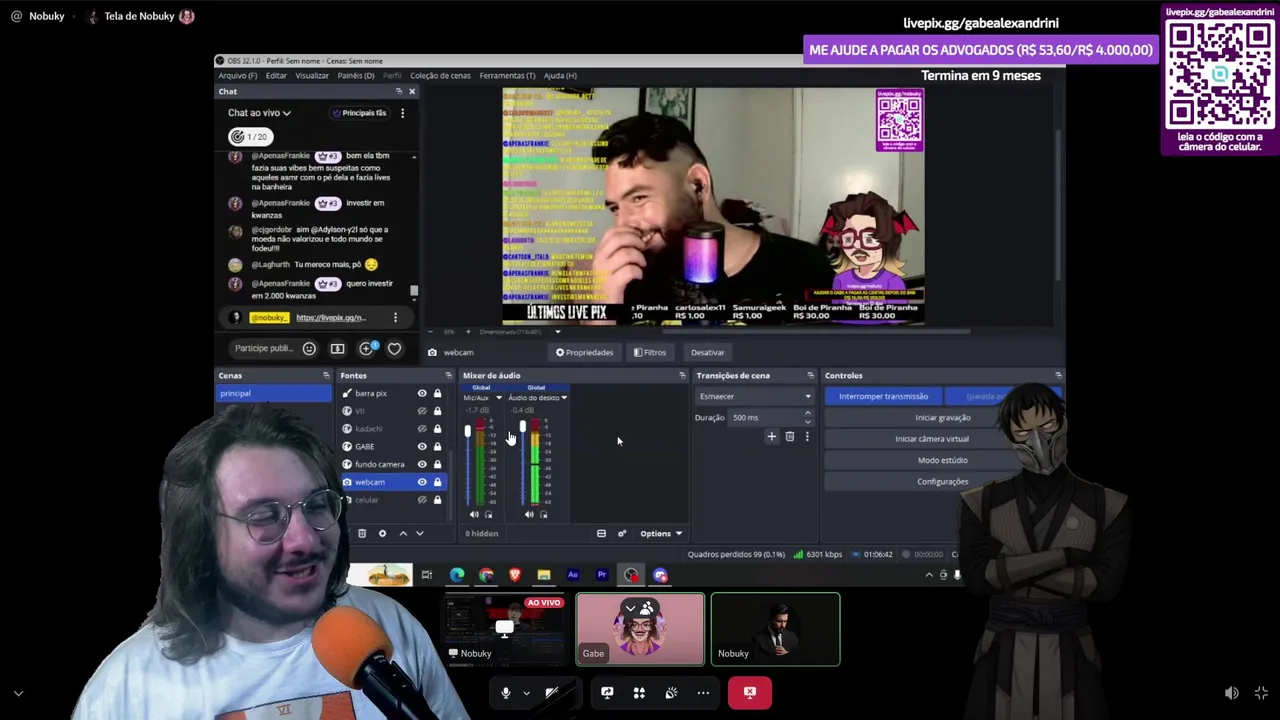Toggle desktop audio monitoring headphone icon
This screenshot has width=1280, height=720.
pos(543,514)
